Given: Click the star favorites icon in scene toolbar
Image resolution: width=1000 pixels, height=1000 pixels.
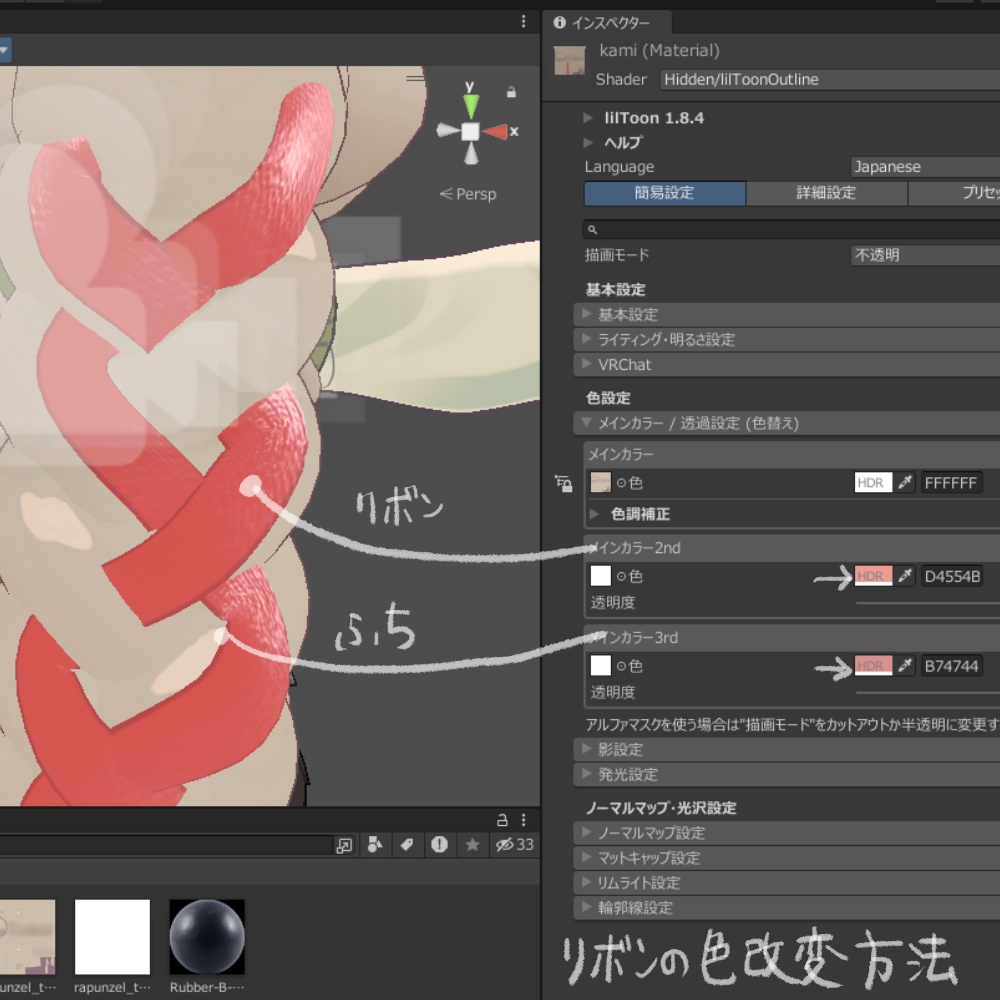Looking at the screenshot, I should 472,845.
